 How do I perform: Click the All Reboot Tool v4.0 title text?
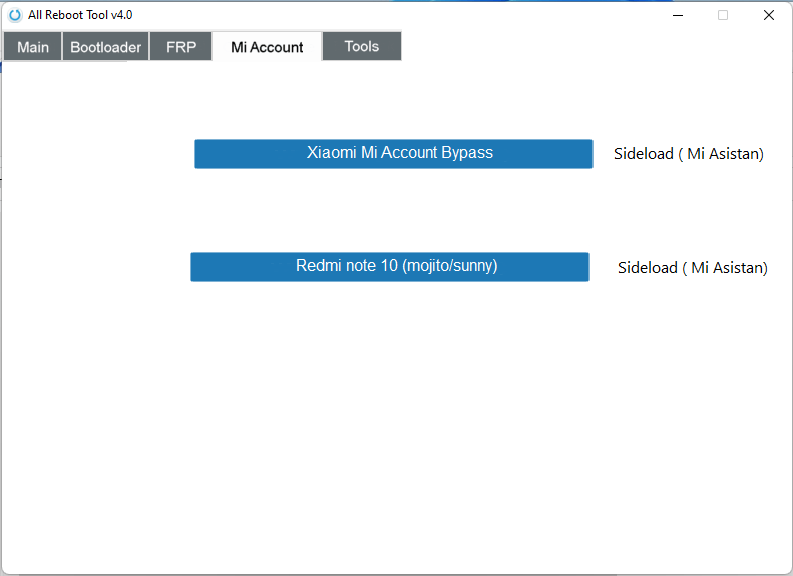click(x=80, y=15)
